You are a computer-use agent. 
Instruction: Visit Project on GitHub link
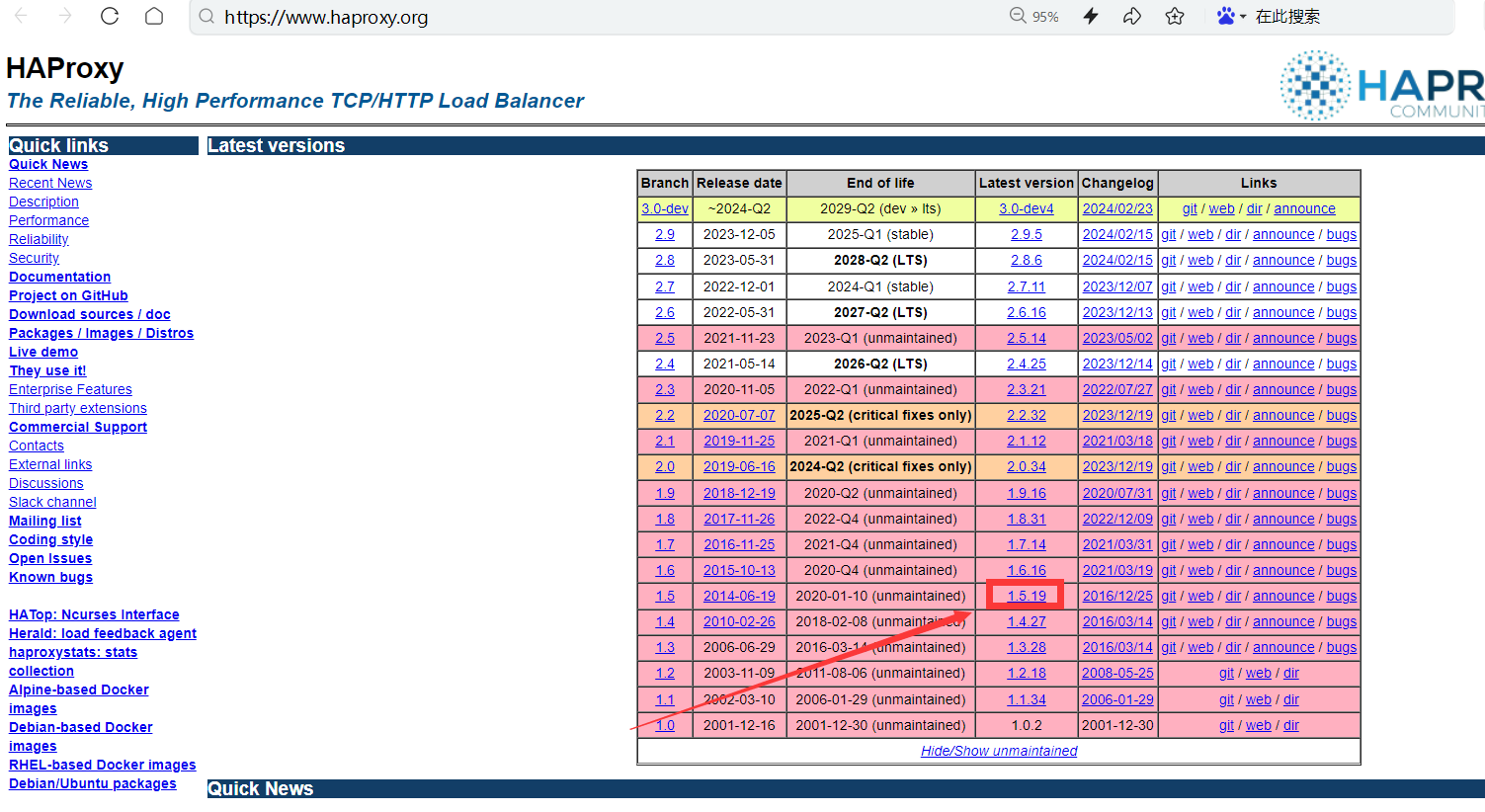point(68,295)
